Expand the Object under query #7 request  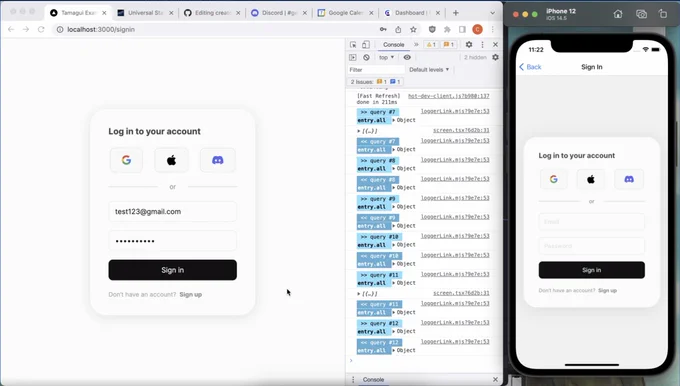(404, 120)
